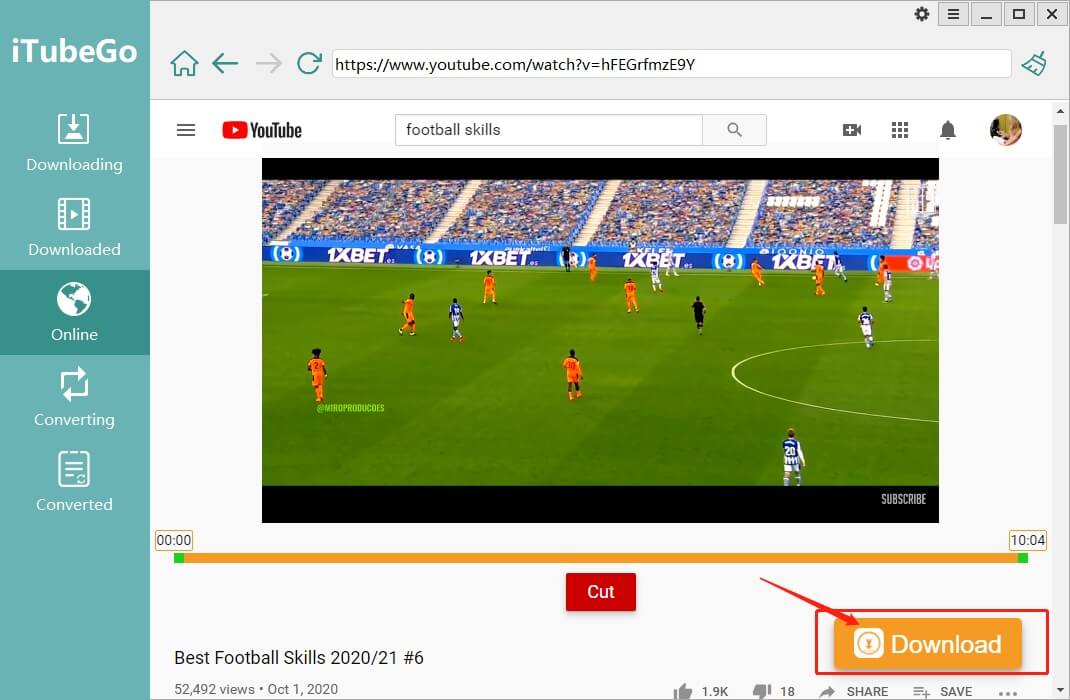This screenshot has height=700, width=1070.
Task: Open YouTube notifications bell
Action: pyautogui.click(x=948, y=130)
